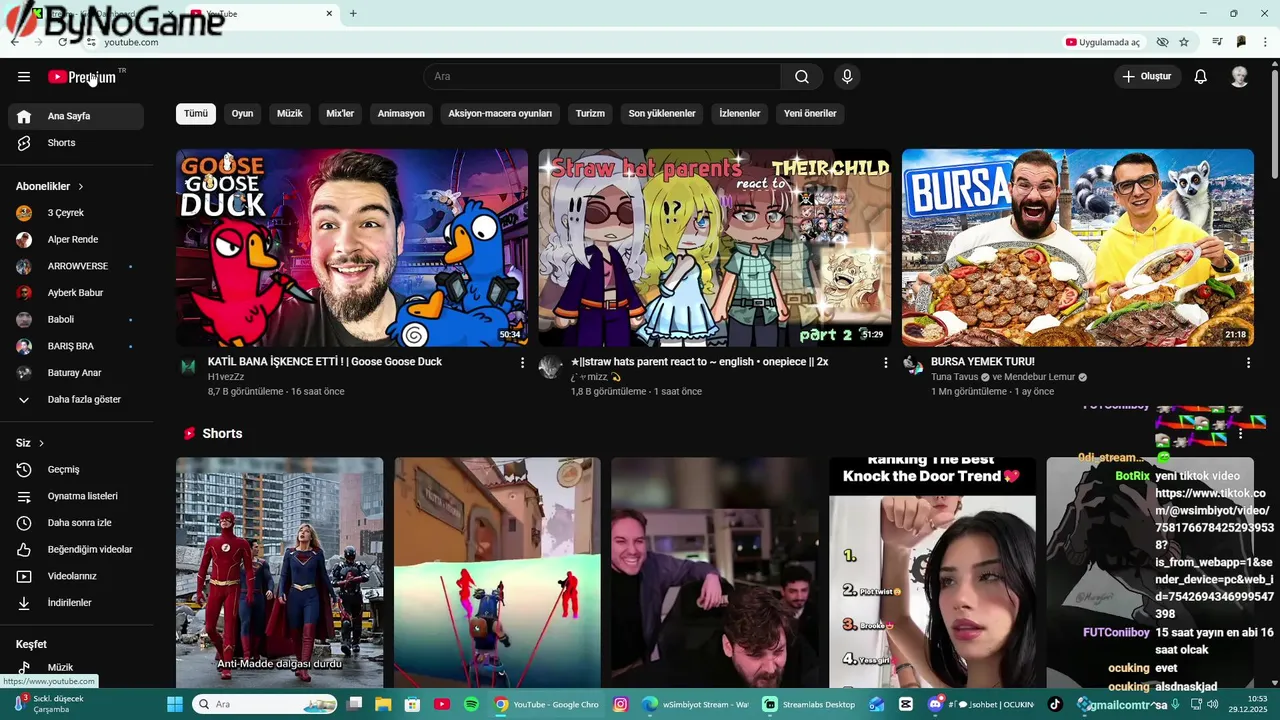The width and height of the screenshot is (1280, 720).
Task: Open the Knock the Door Trend short
Action: [x=932, y=573]
